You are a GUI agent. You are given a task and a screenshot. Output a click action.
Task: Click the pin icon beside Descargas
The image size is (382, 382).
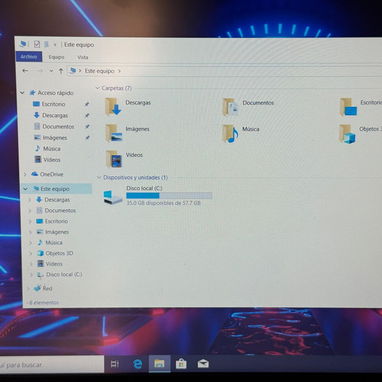(x=87, y=115)
